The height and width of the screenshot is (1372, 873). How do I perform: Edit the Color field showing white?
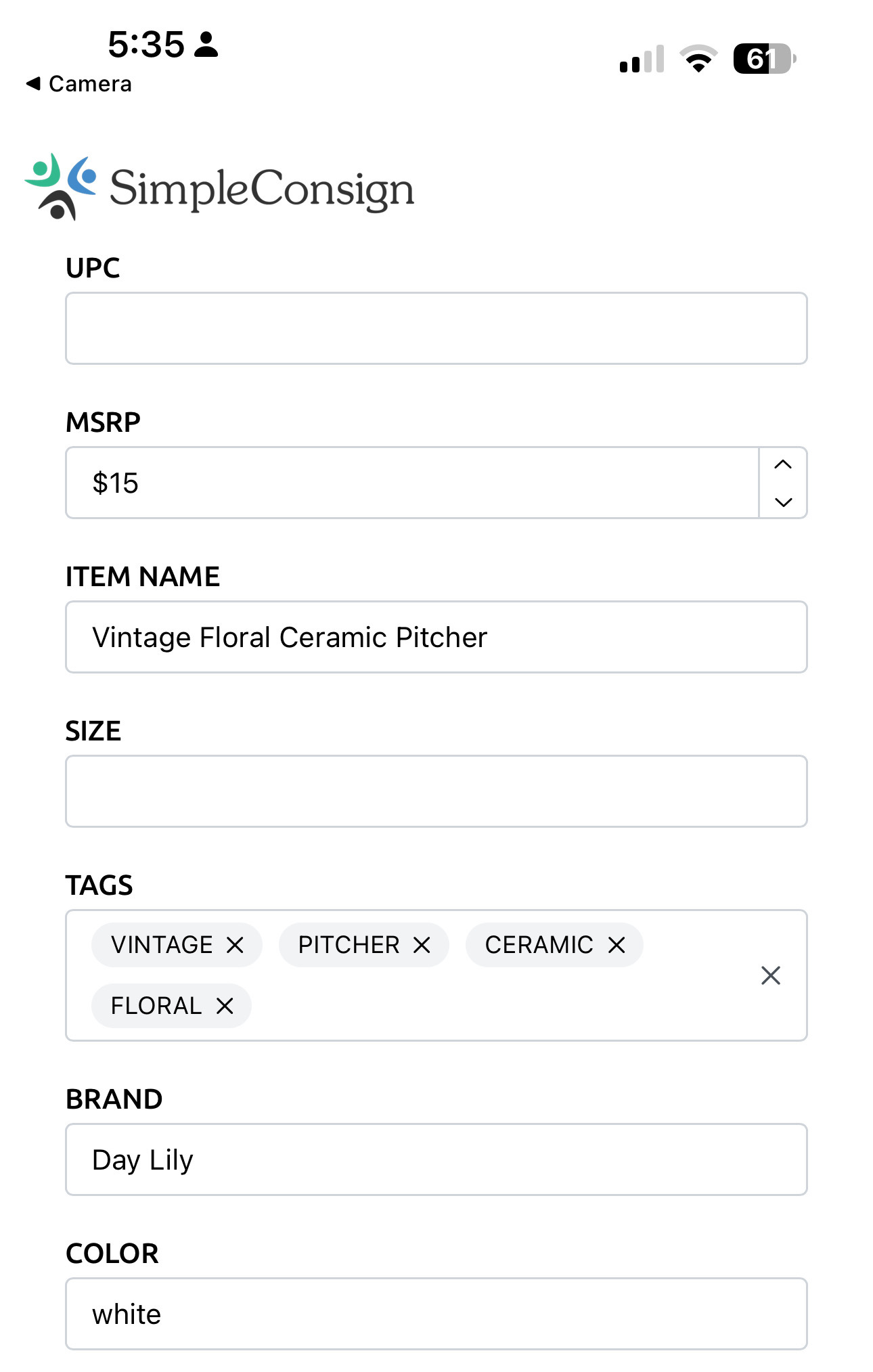[x=436, y=1314]
